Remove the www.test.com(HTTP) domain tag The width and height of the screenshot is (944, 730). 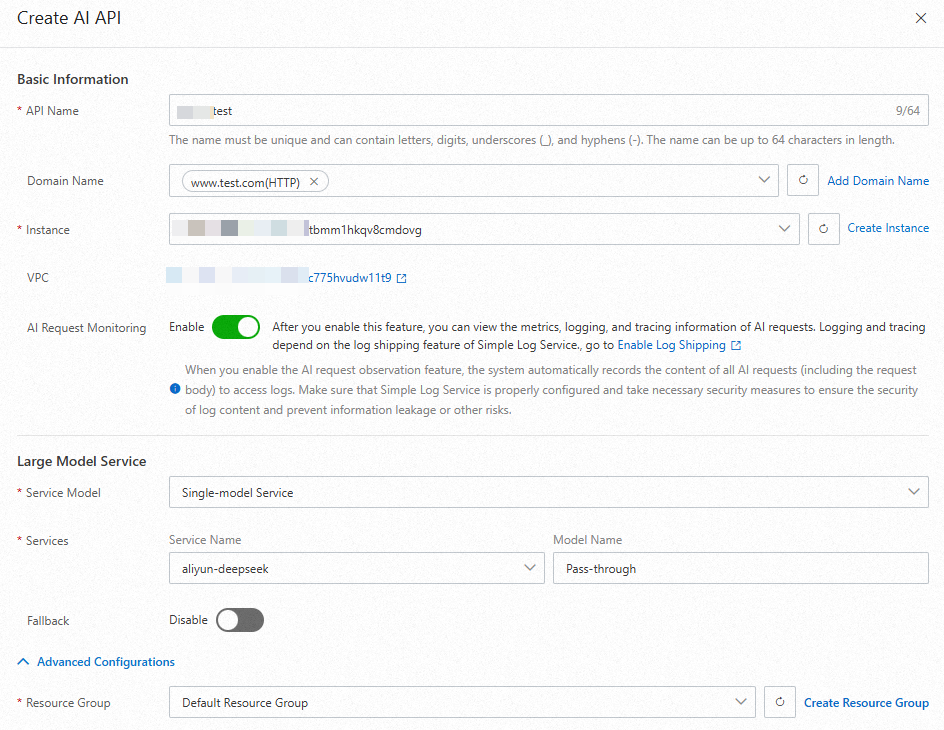pos(314,181)
